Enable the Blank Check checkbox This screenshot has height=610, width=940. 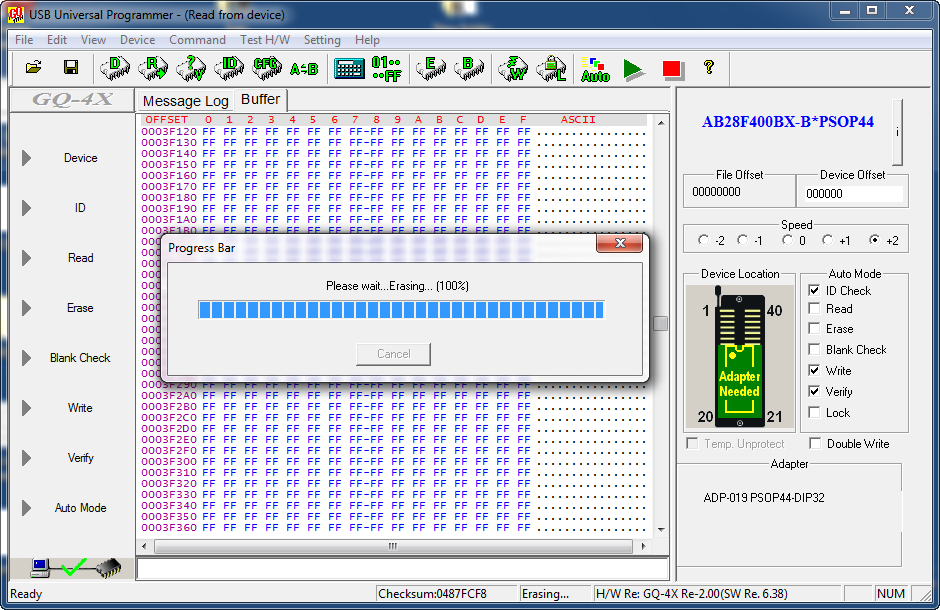pyautogui.click(x=815, y=350)
